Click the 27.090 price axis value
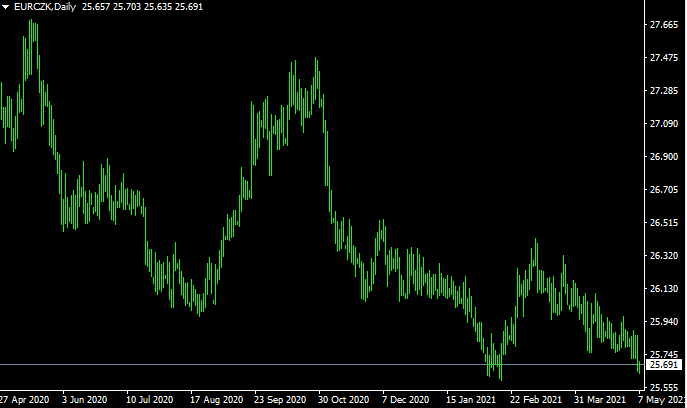Viewport: 687px width, 408px height. pyautogui.click(x=664, y=124)
